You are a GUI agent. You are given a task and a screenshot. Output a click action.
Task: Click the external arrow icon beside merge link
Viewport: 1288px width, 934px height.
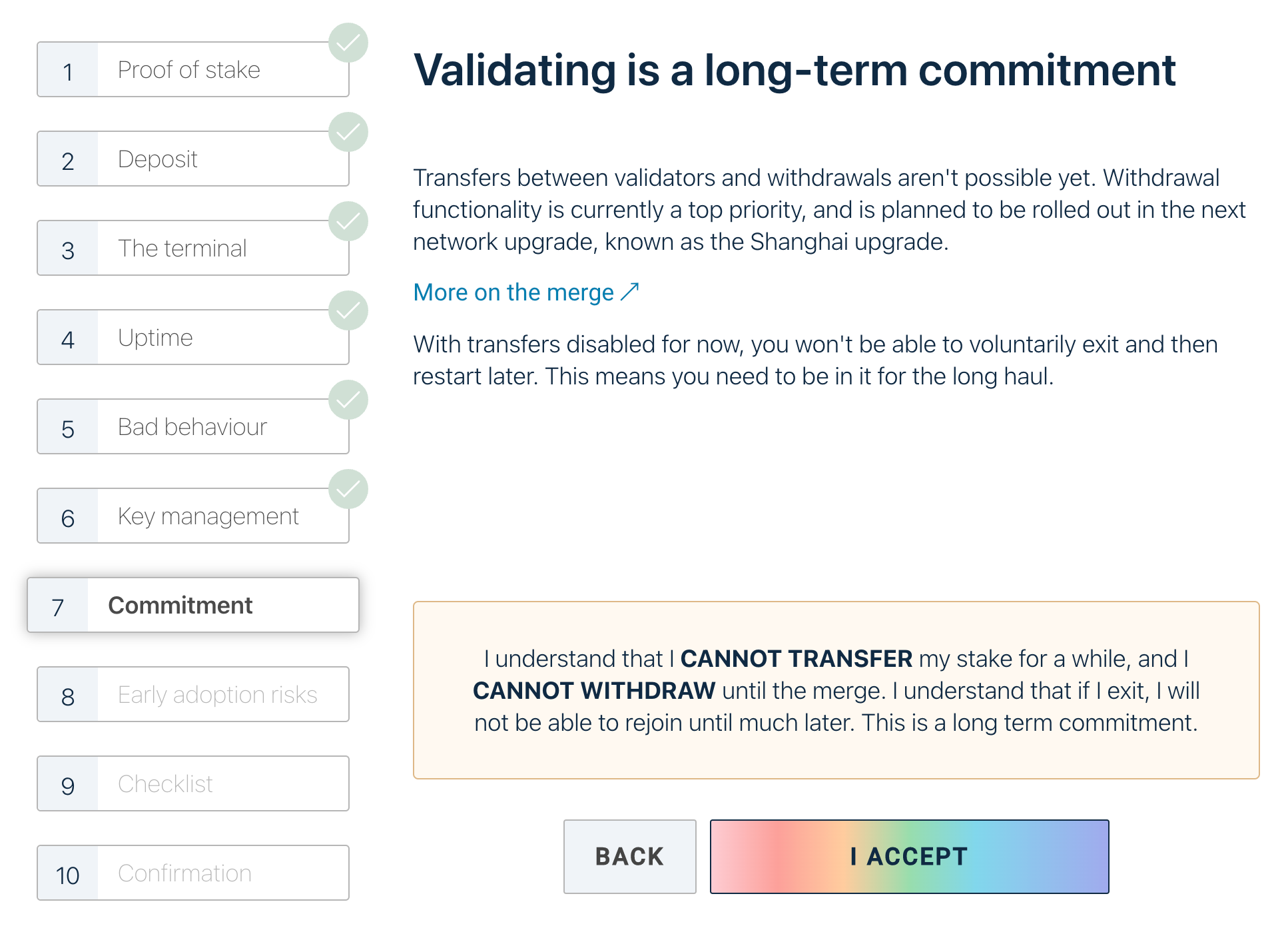tap(630, 292)
